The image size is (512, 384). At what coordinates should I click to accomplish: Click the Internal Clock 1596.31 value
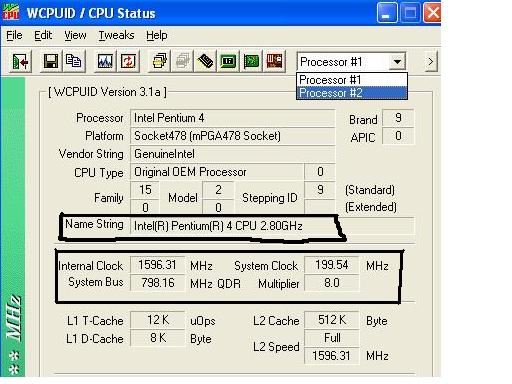[x=157, y=265]
